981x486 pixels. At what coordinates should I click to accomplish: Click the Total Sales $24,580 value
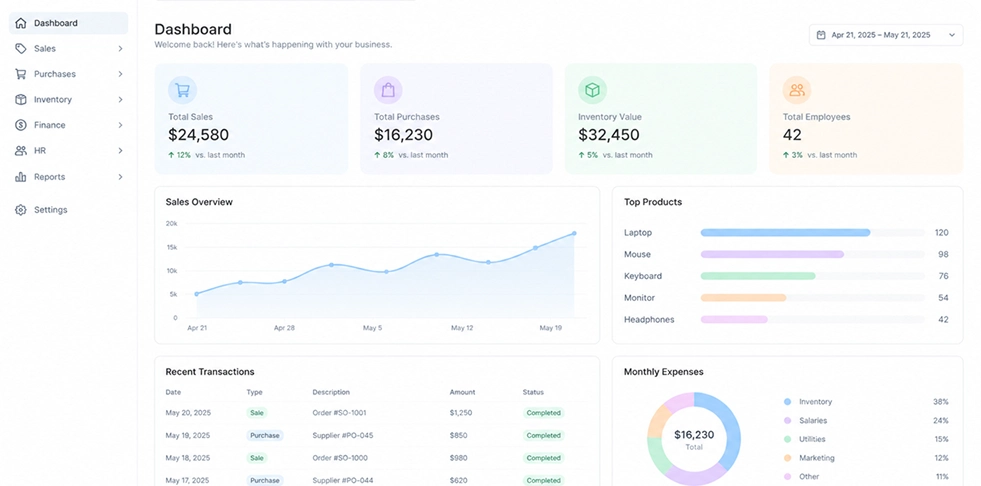click(x=198, y=134)
